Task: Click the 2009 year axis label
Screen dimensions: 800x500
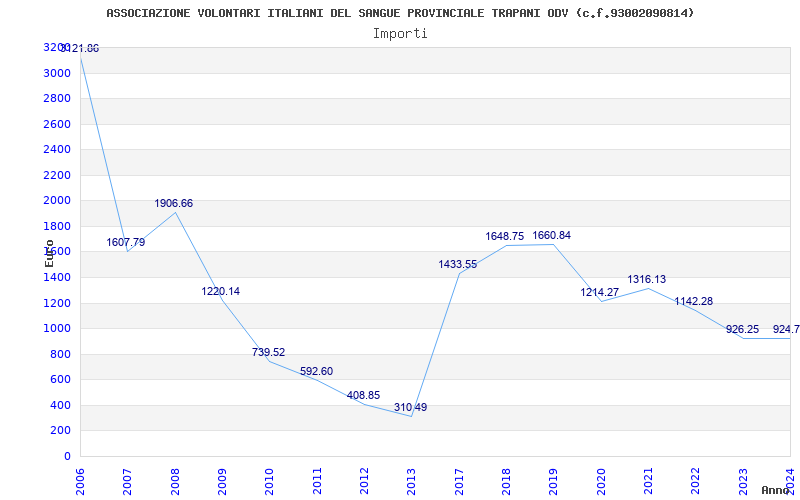Action: [222, 481]
